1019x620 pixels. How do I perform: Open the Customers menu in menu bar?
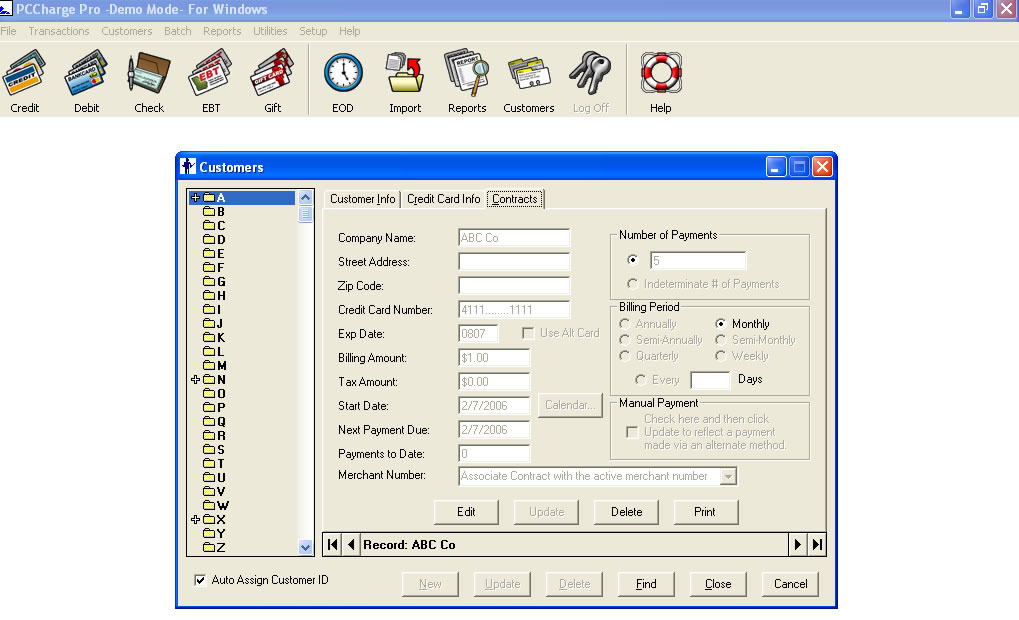(x=127, y=31)
